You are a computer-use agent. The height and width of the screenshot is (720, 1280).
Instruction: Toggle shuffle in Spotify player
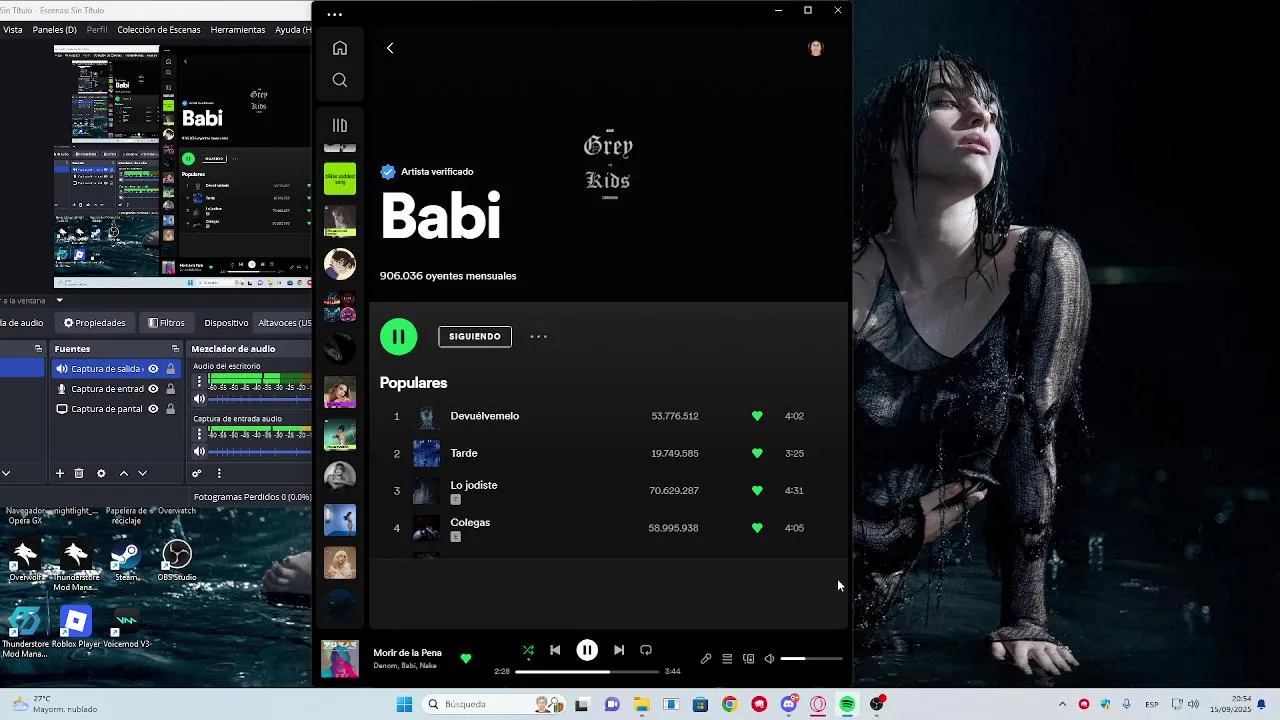[528, 650]
